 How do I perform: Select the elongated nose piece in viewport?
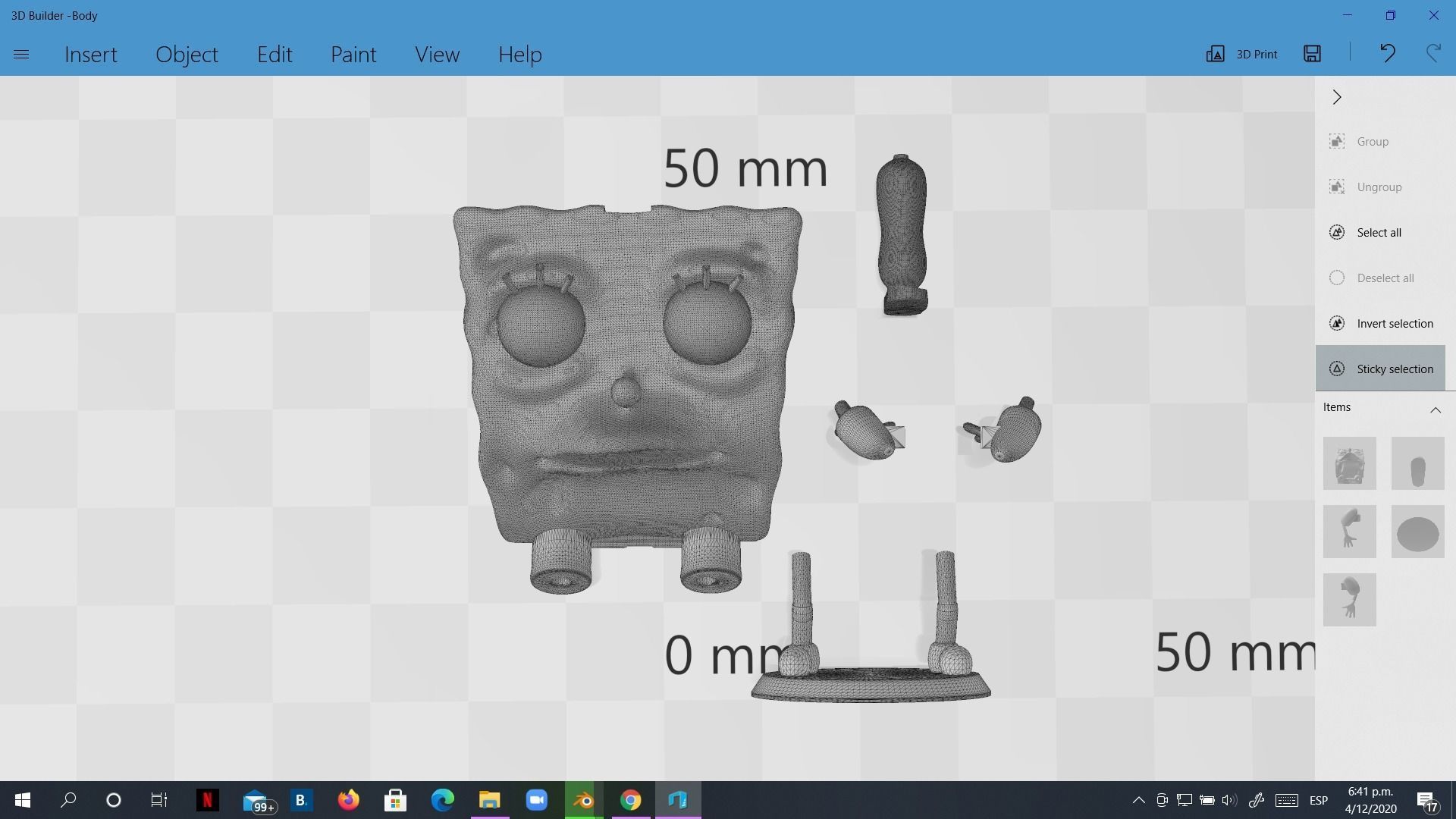[x=902, y=235]
